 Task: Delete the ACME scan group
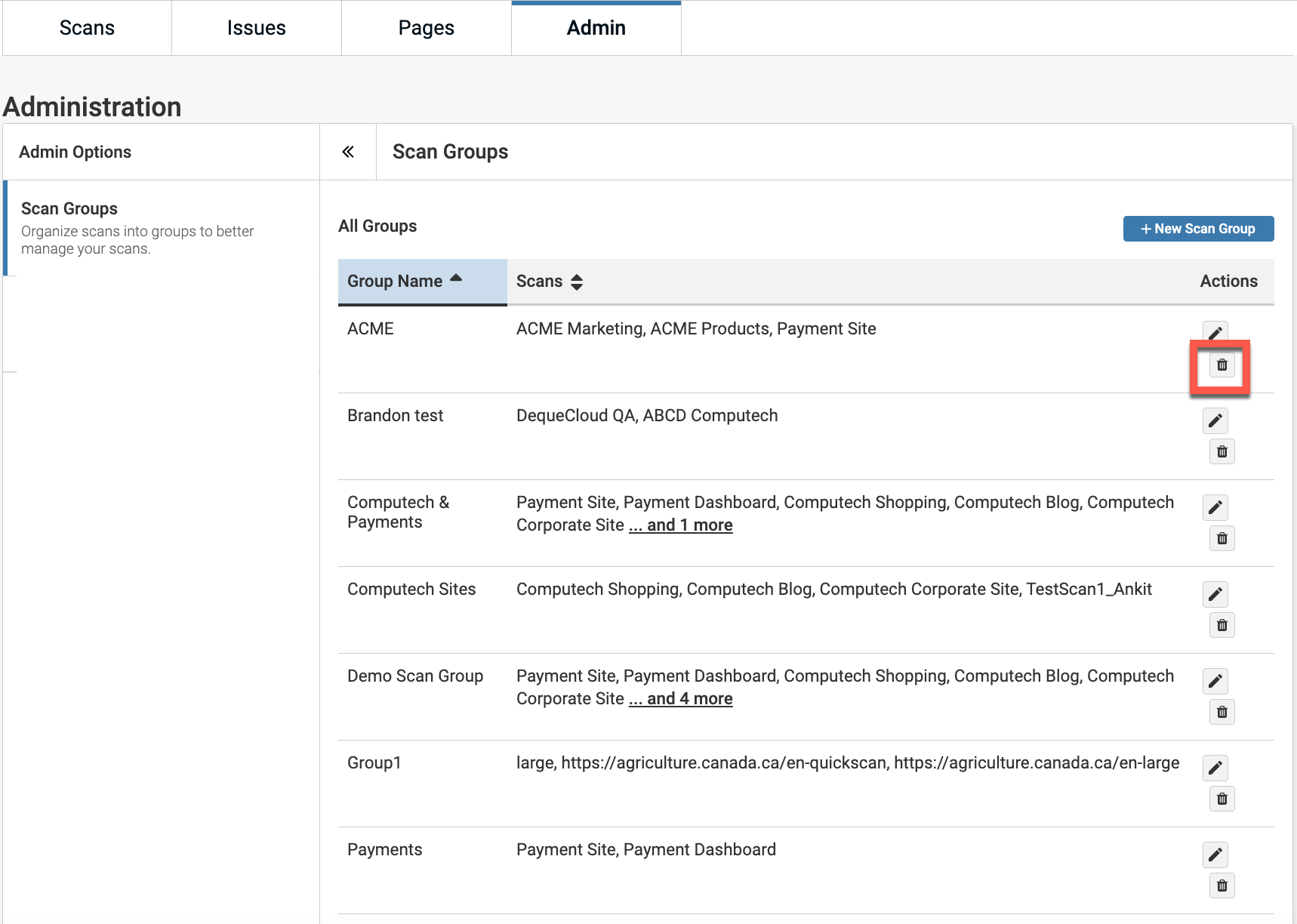pos(1222,365)
